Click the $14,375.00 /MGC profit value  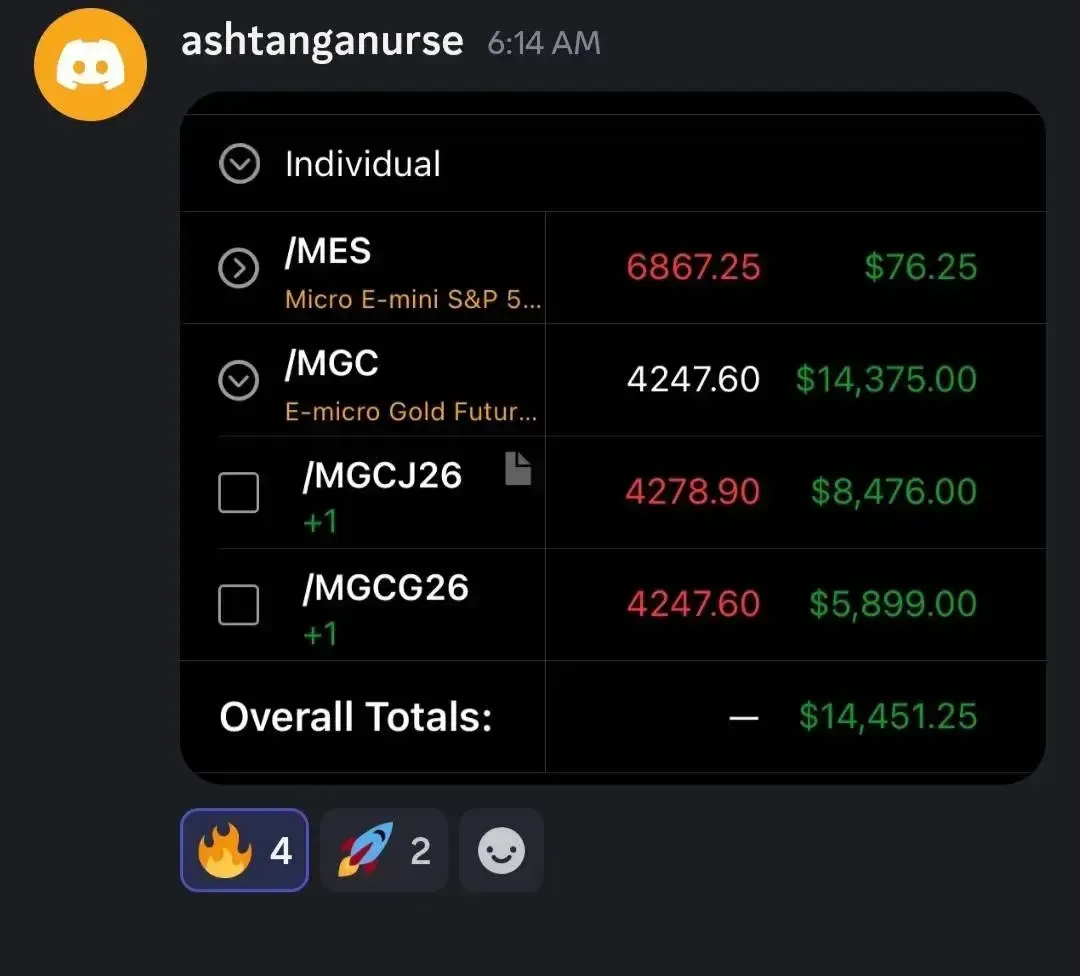886,380
